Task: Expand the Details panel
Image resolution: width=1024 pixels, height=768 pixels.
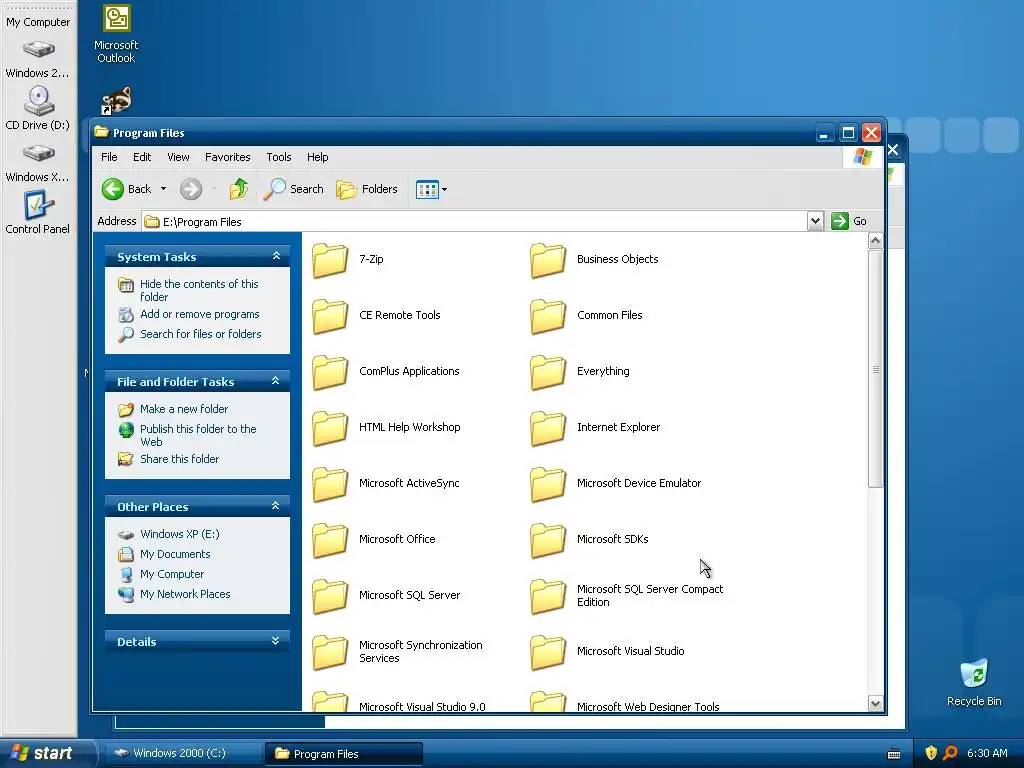Action: pos(276,641)
